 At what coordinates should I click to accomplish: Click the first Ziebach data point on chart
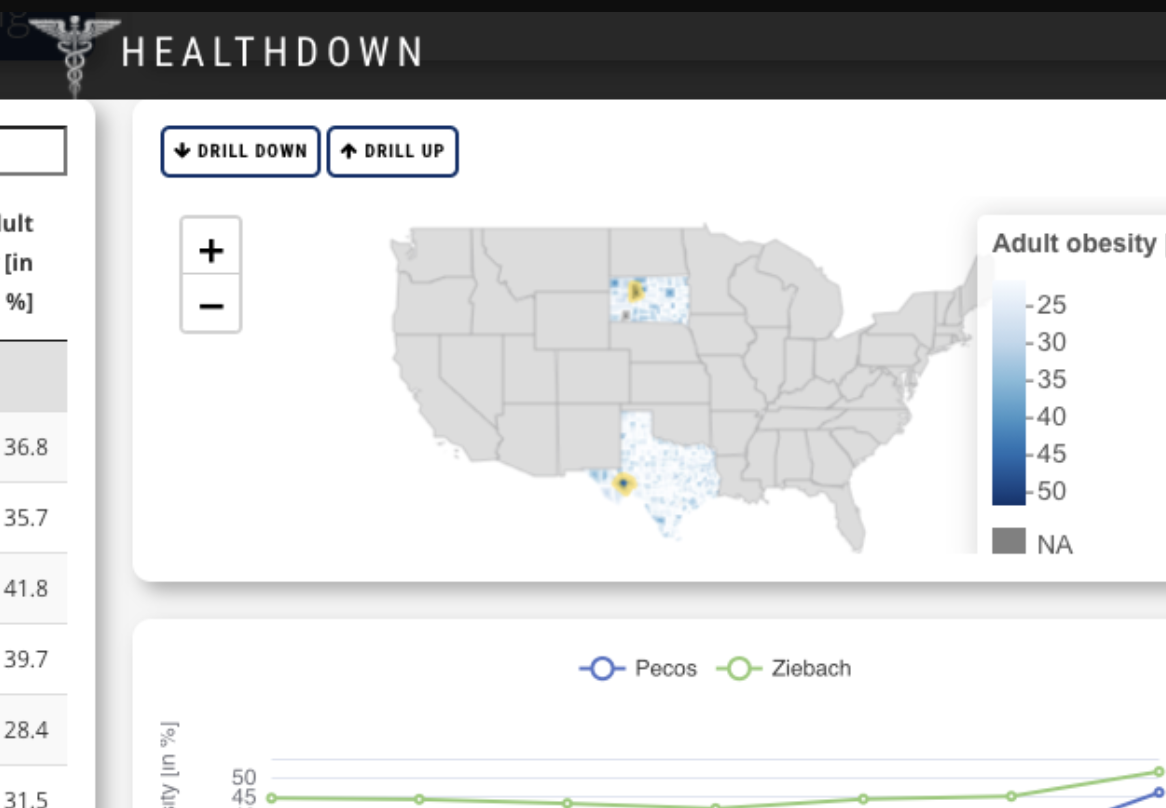click(271, 798)
